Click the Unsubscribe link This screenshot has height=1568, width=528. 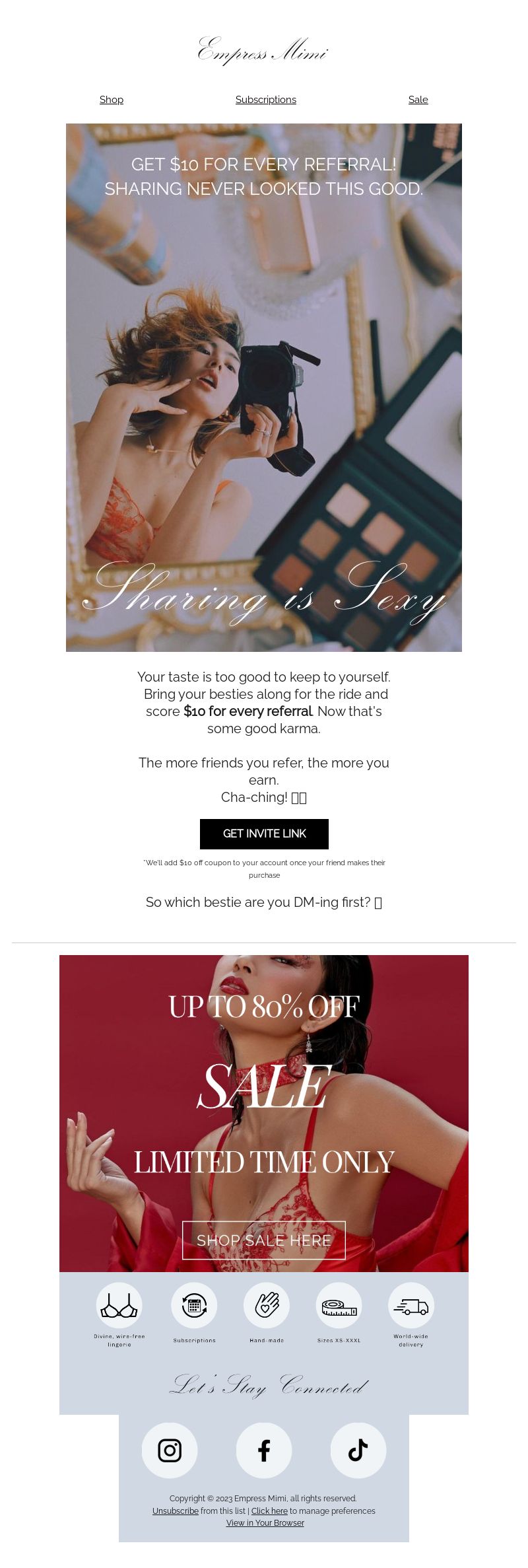176,1511
